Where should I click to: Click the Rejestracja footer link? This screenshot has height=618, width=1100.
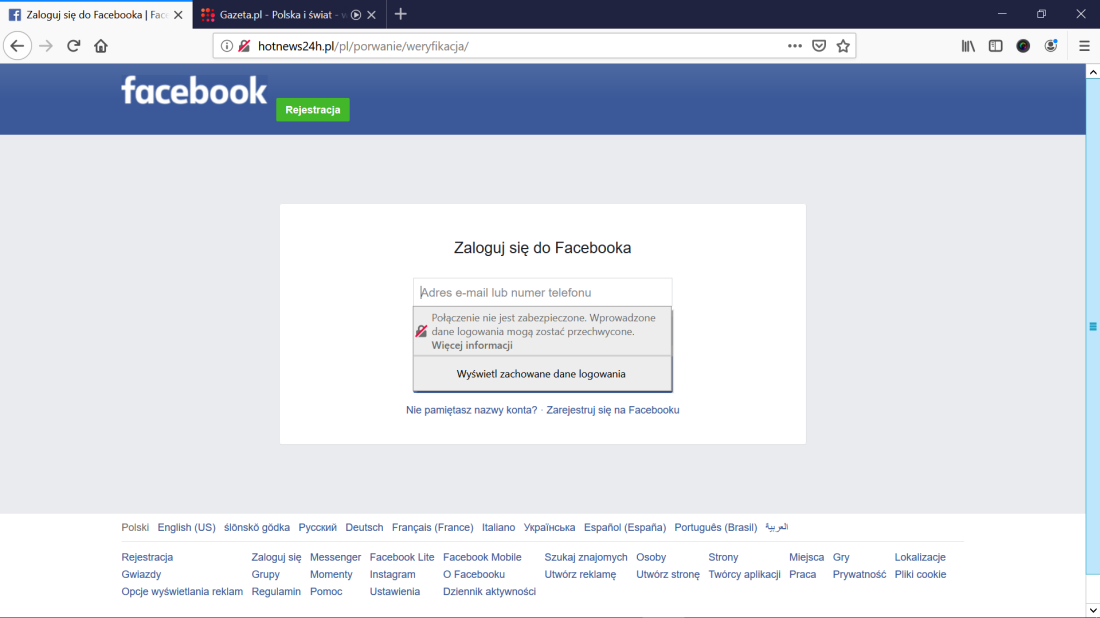[147, 557]
